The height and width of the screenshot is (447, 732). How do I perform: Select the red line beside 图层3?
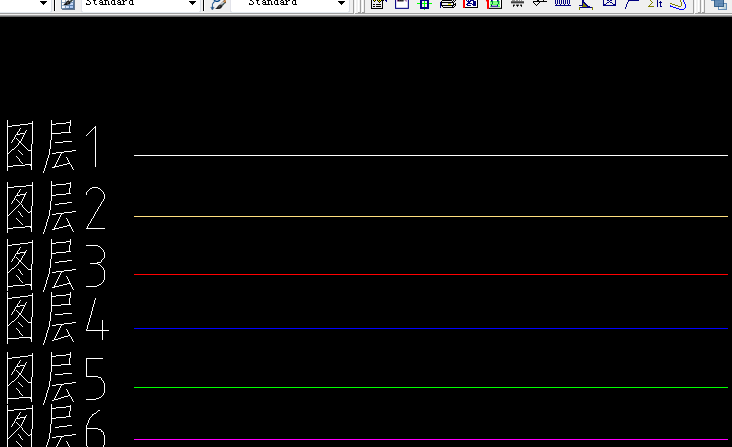430,274
